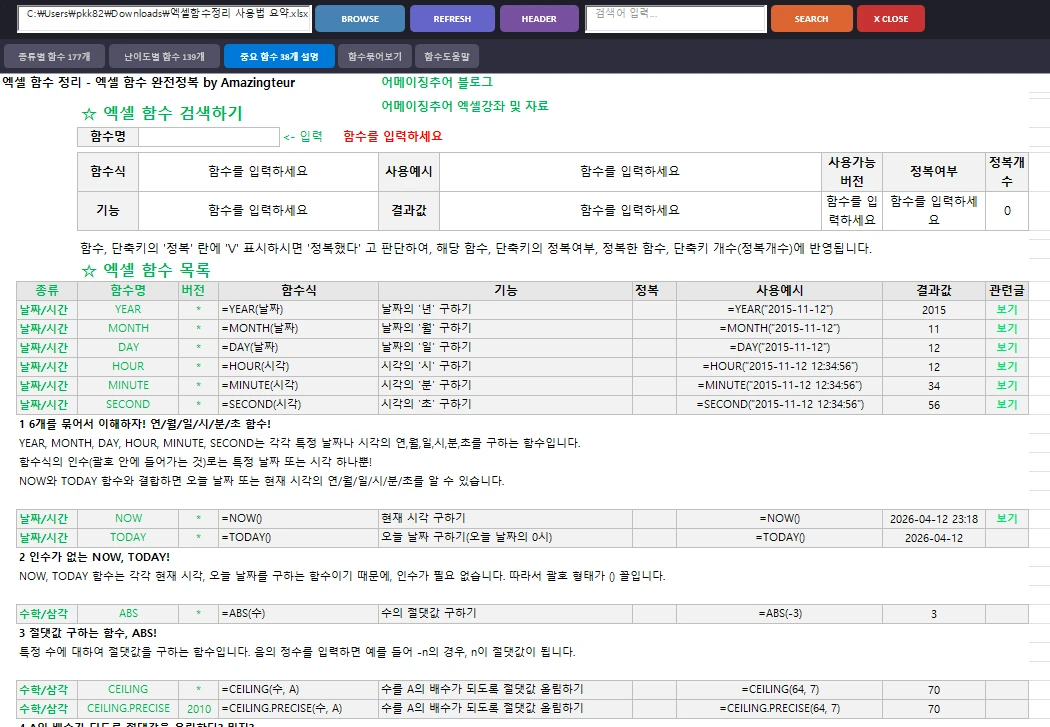Click the empty 함수명 input cell
Viewport: 1050px width, 727px height.
coord(208,137)
